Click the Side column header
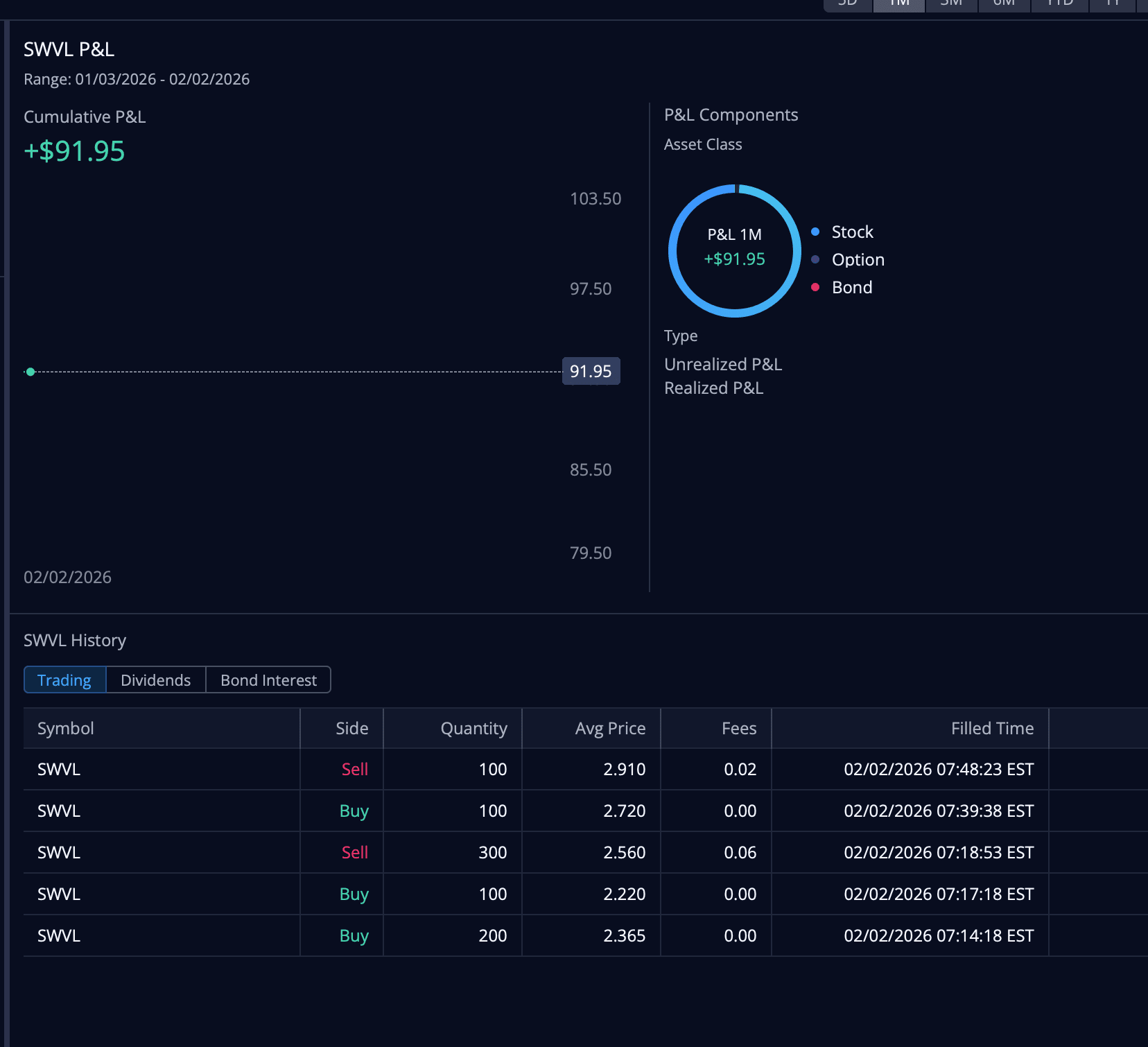Screen dimensions: 1148x1047 point(351,728)
